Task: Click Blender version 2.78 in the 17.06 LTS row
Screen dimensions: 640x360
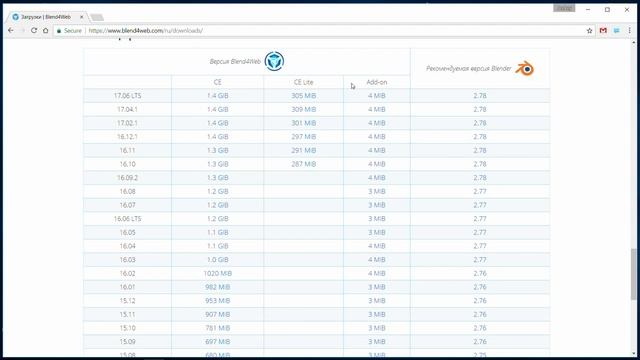Action: [x=480, y=96]
